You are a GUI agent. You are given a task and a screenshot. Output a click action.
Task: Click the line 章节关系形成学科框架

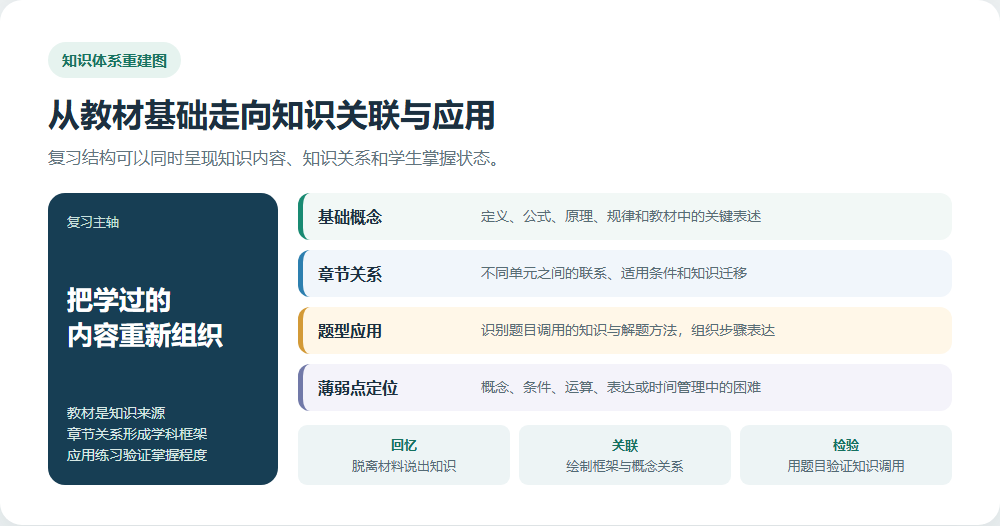(x=137, y=434)
